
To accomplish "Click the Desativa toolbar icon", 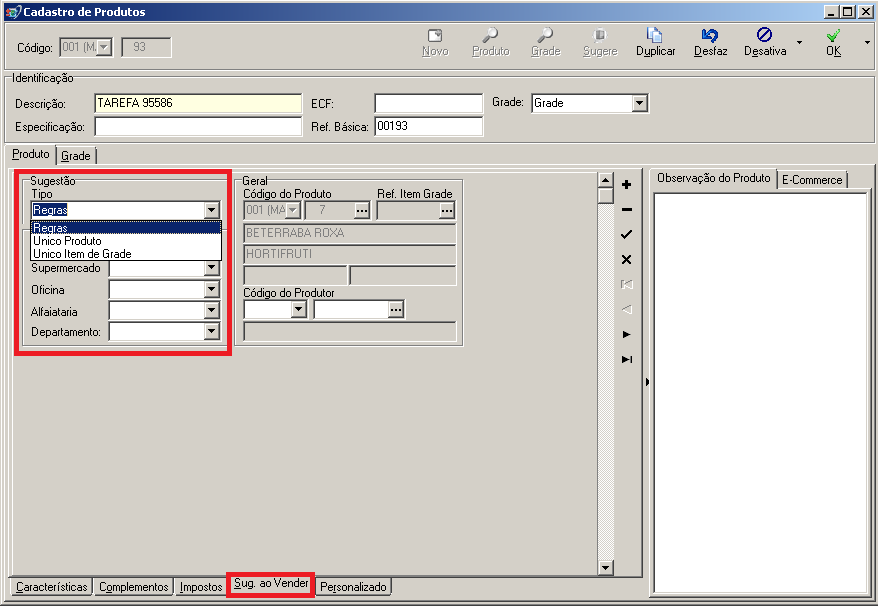I will pos(764,35).
